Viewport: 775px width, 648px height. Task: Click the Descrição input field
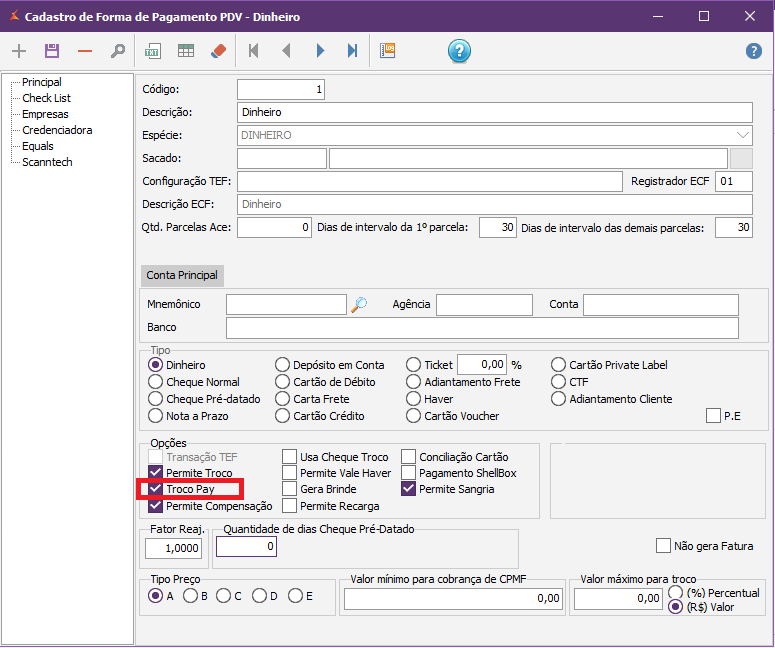pyautogui.click(x=494, y=112)
